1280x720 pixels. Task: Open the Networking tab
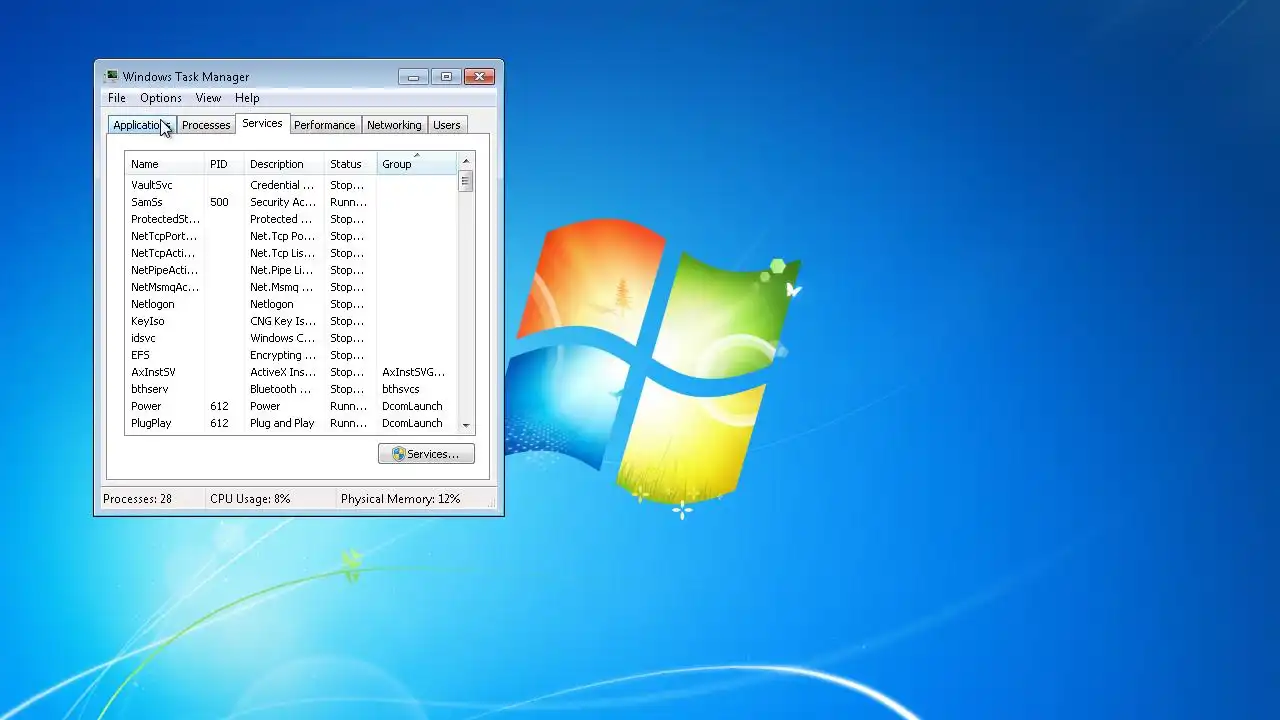click(394, 125)
